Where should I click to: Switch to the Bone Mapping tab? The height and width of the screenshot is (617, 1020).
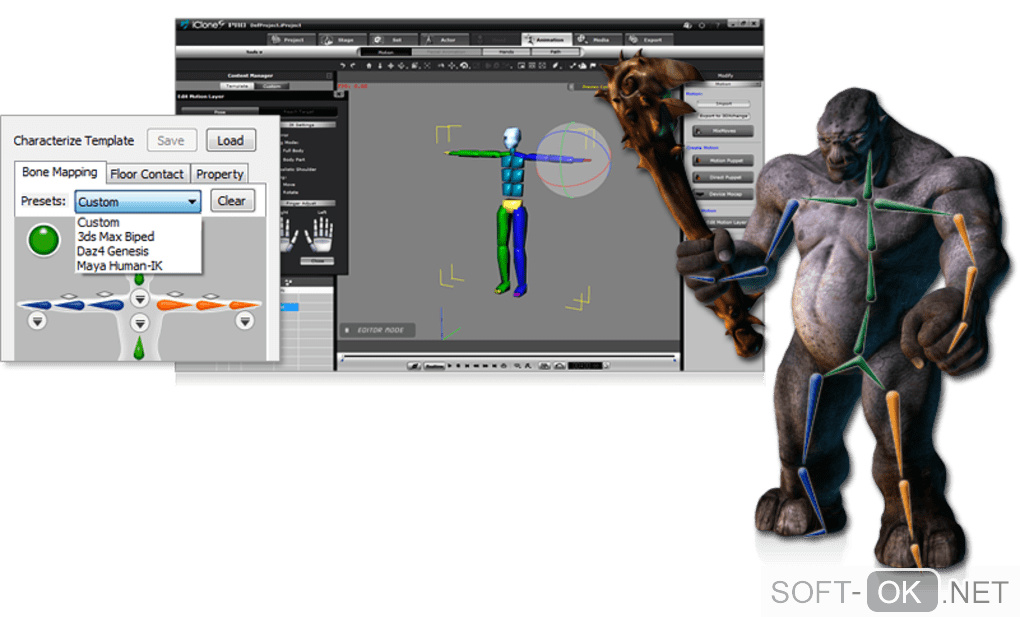[60, 172]
